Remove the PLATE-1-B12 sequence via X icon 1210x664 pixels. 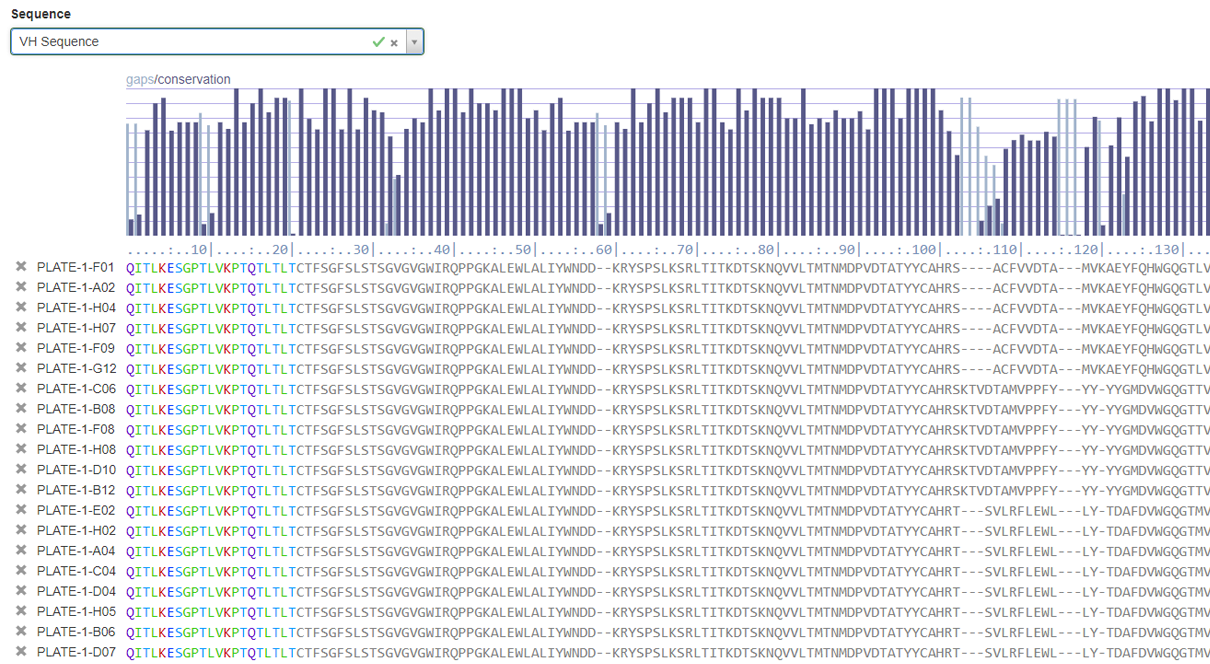pos(21,490)
